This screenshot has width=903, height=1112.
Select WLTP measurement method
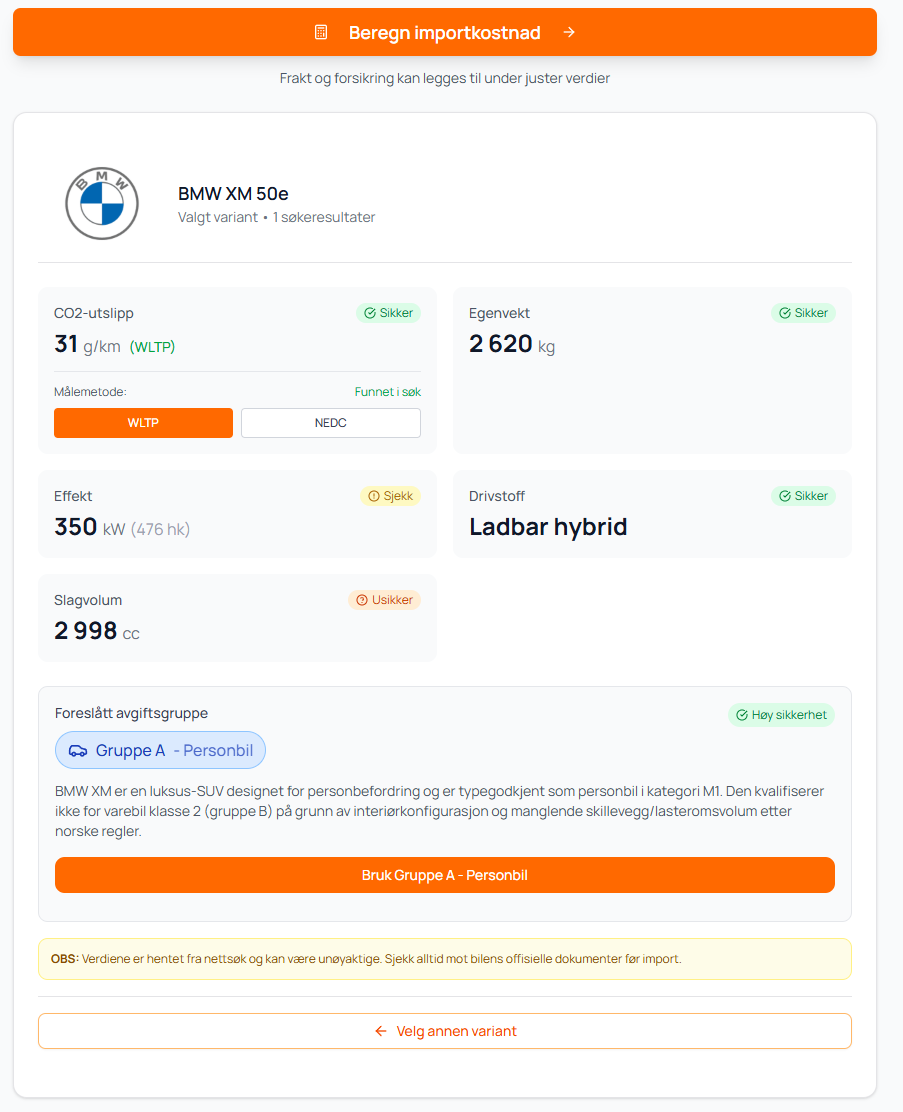[143, 423]
